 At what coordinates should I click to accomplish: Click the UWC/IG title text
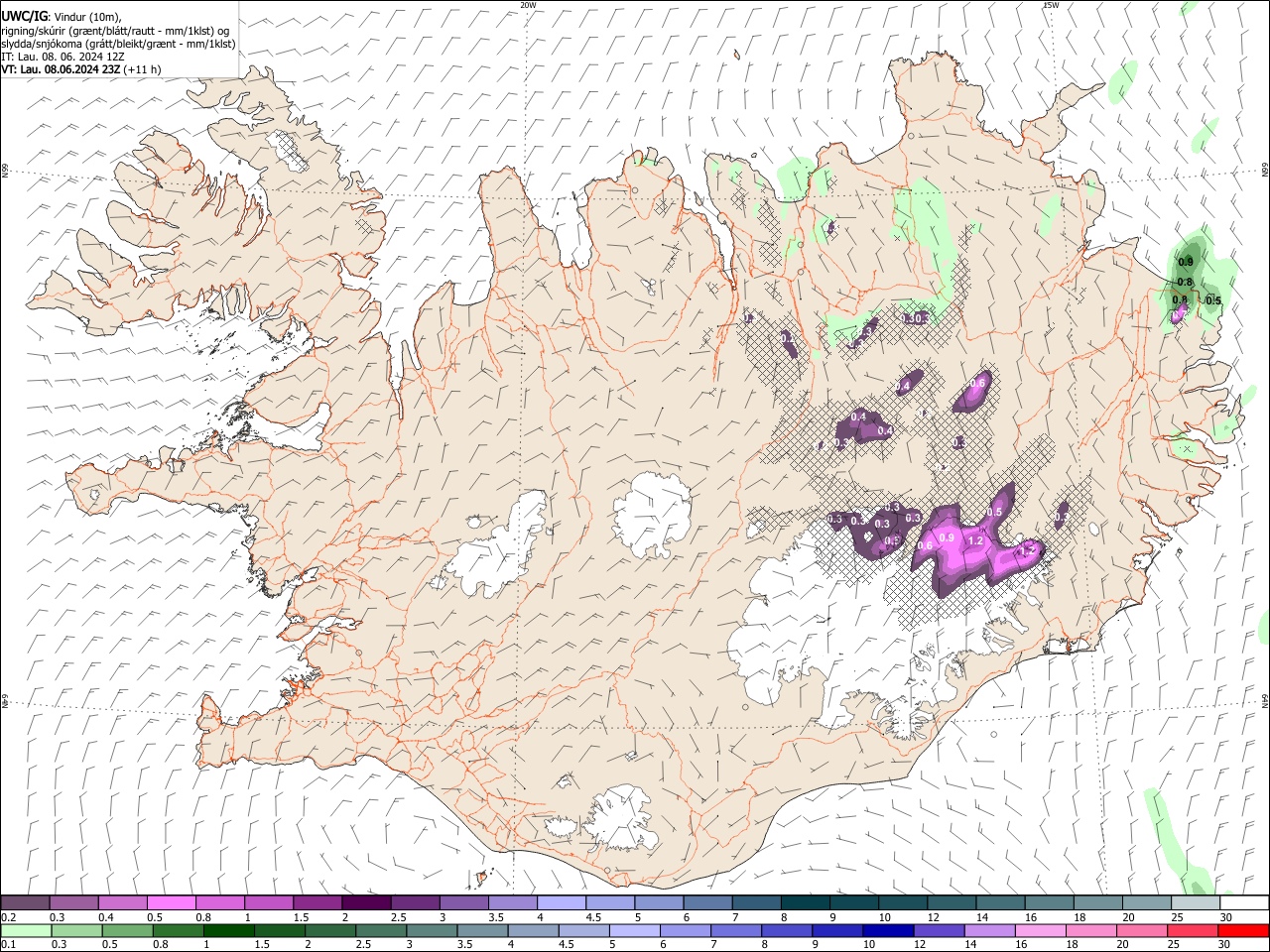tap(24, 18)
